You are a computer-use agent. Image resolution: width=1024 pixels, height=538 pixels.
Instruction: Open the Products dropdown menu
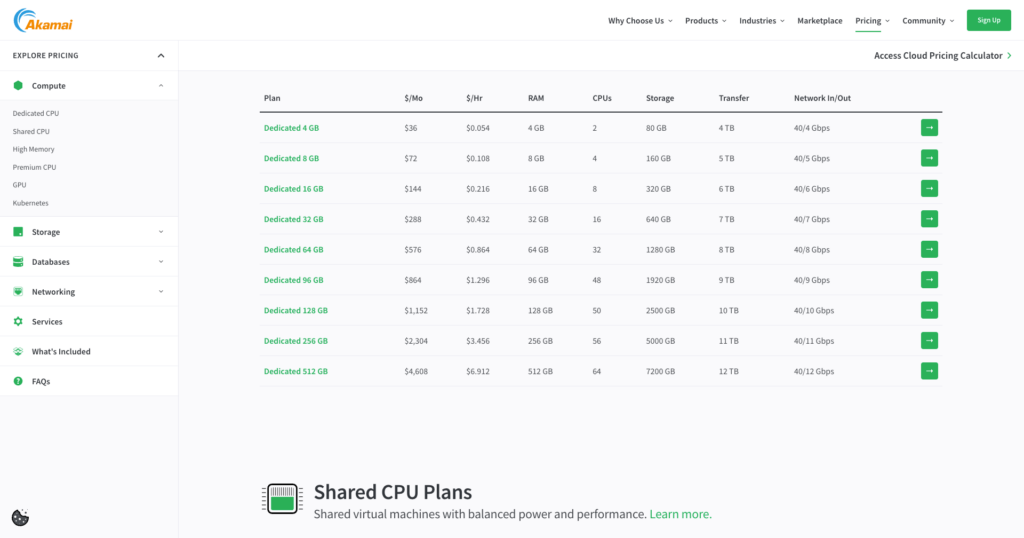point(705,21)
